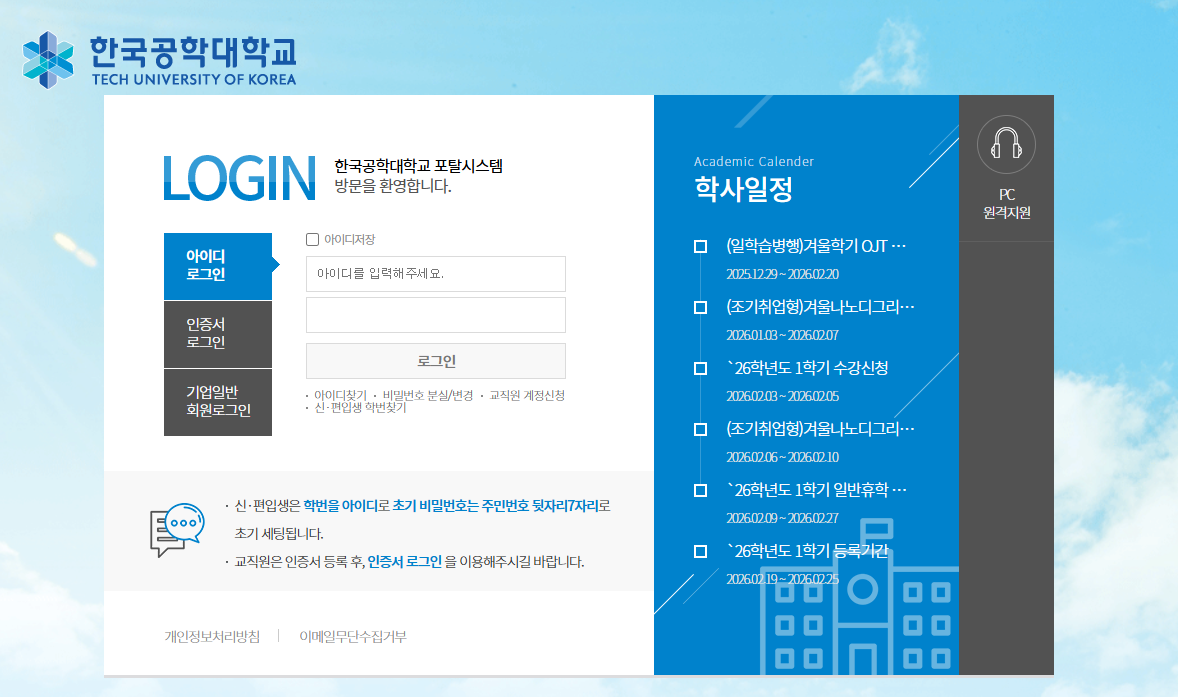Click the large LOGIN heading
Viewport: 1178px width, 697px height.
(x=240, y=178)
